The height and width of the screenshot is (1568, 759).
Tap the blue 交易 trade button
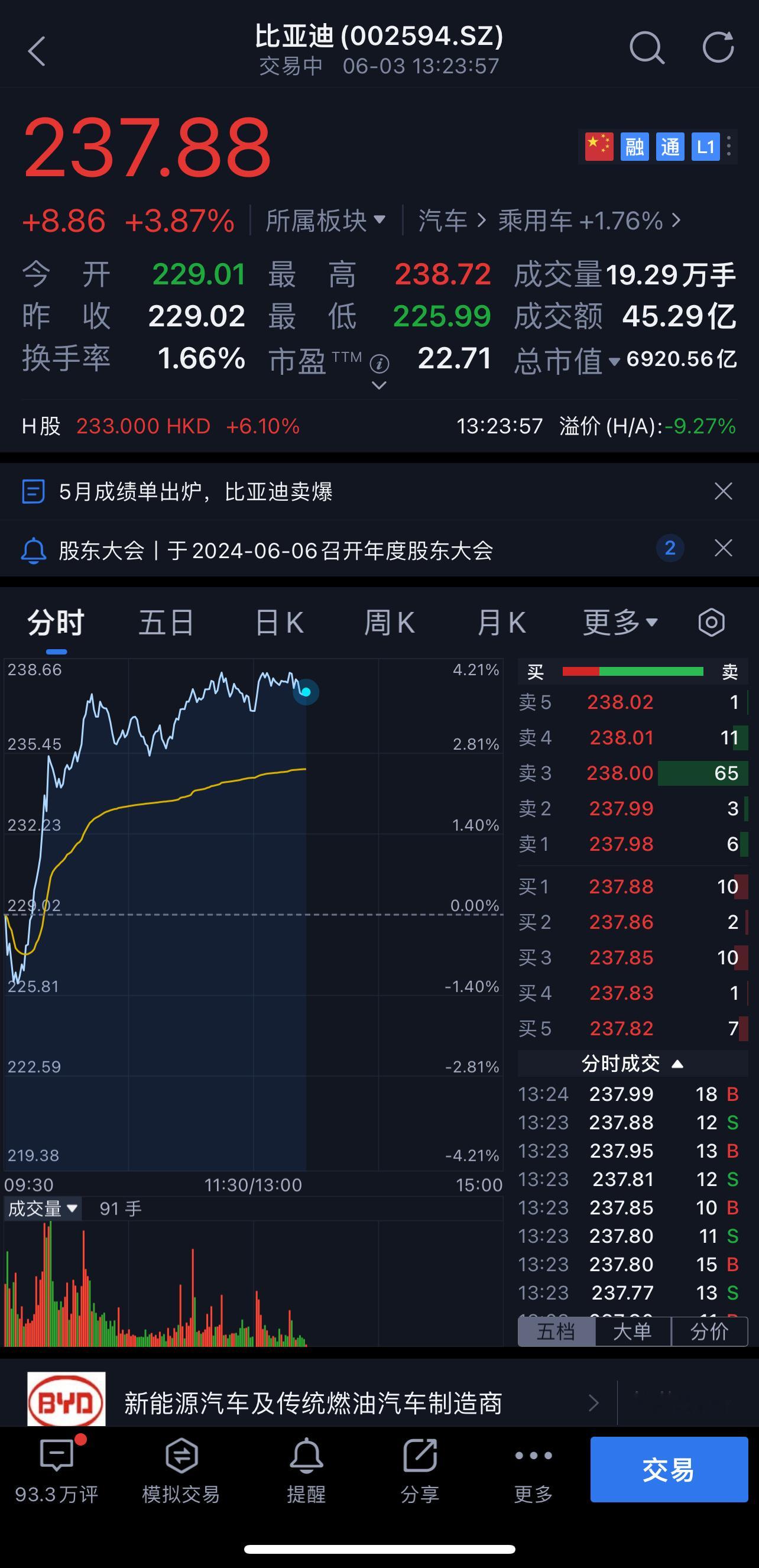click(669, 1469)
